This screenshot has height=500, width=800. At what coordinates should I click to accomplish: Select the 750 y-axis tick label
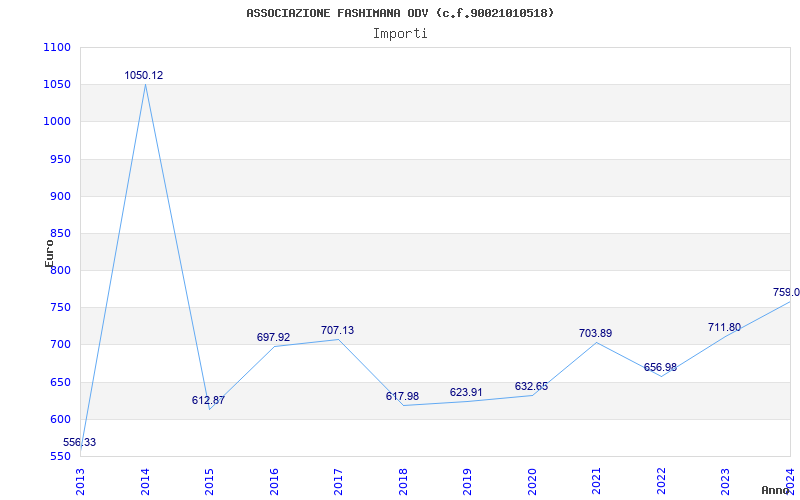(60, 308)
